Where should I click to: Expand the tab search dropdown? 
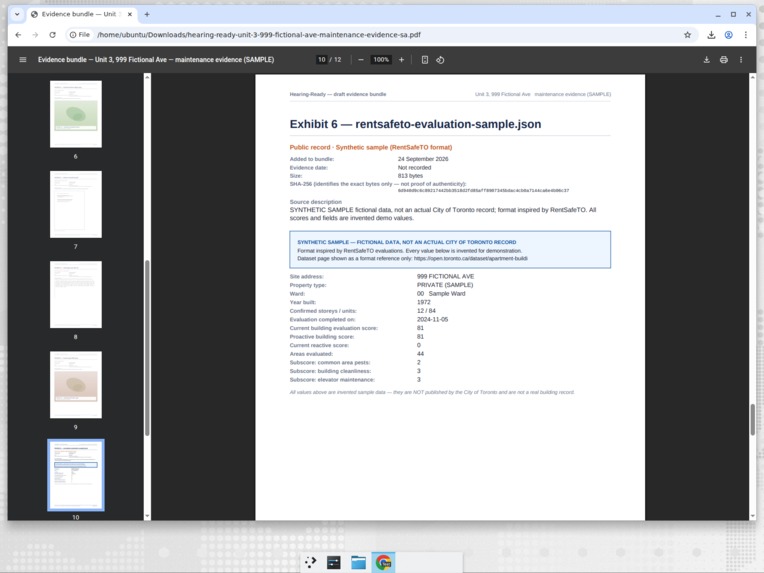17,15
